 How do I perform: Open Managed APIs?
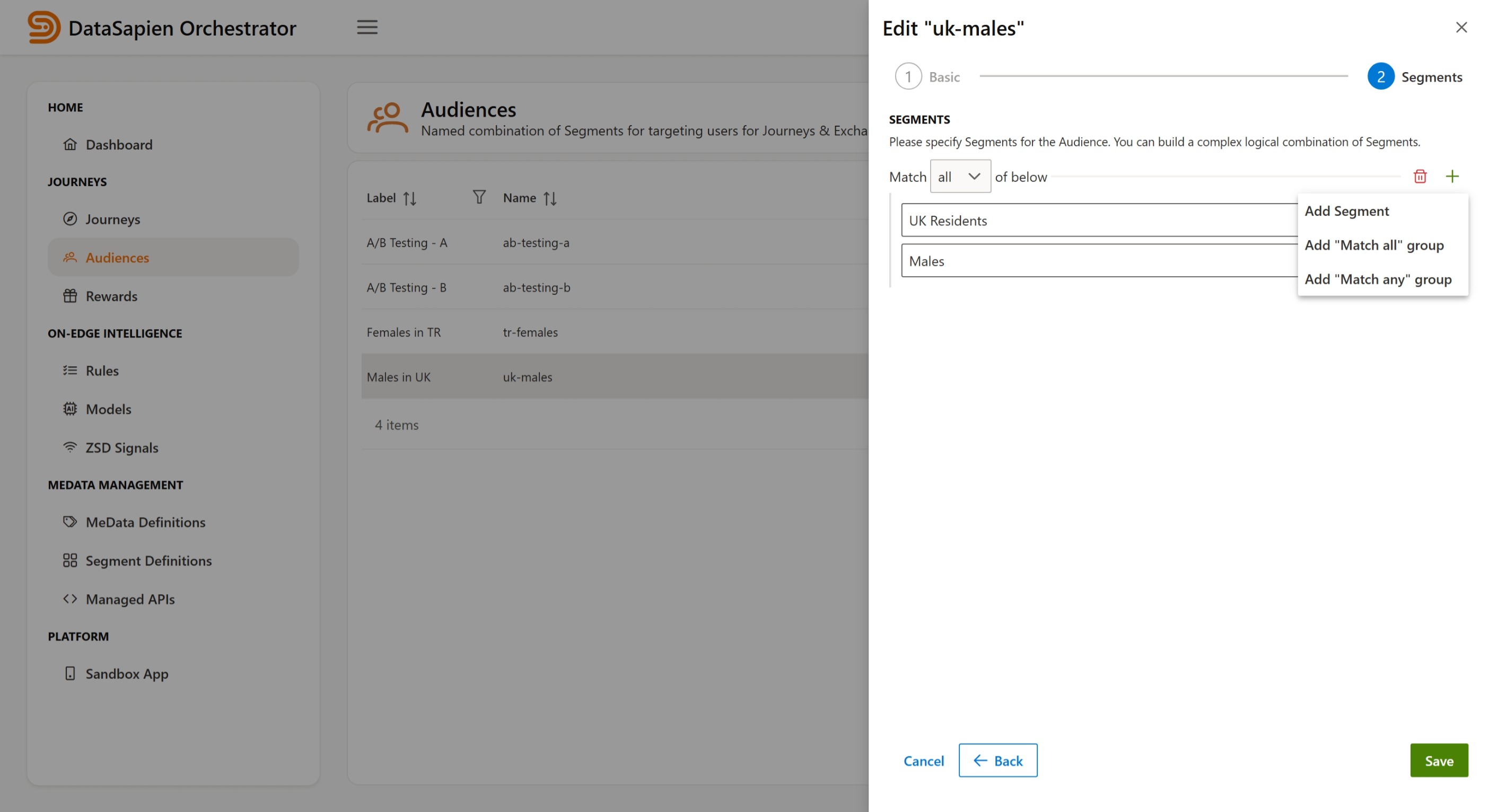pyautogui.click(x=130, y=599)
